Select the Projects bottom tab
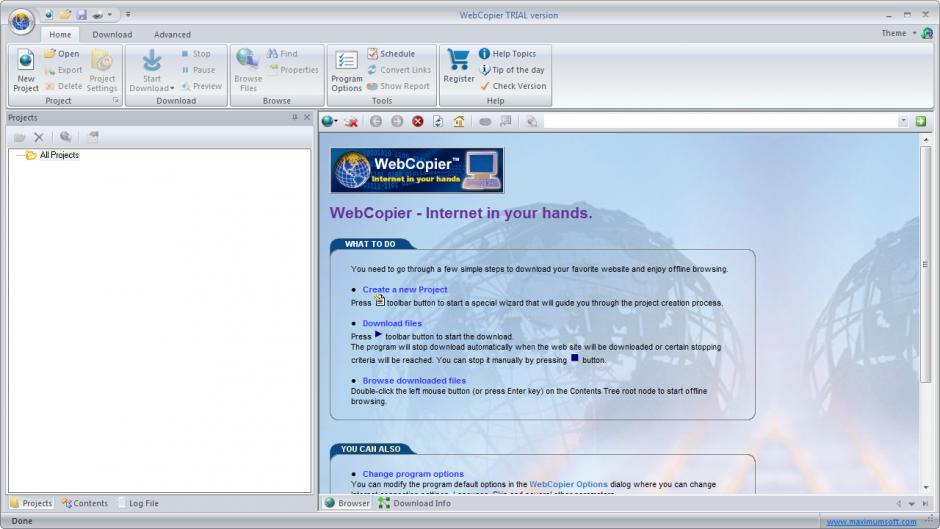940x529 pixels. (x=31, y=503)
